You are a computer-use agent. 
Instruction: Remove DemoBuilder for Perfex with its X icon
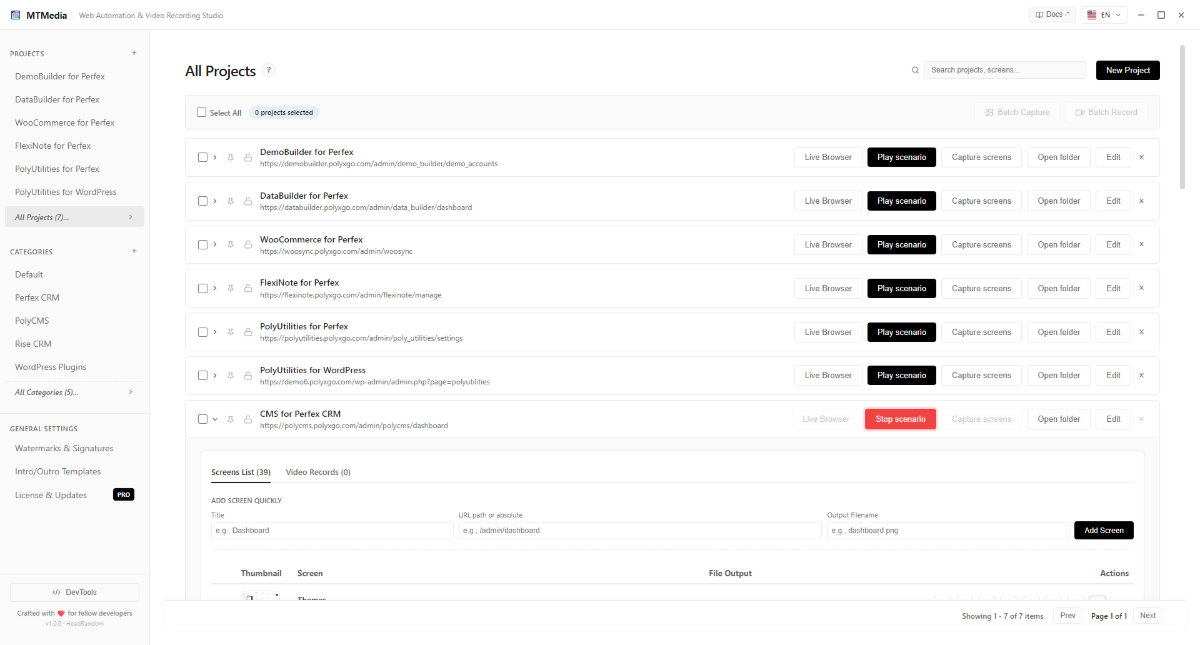(x=1141, y=157)
